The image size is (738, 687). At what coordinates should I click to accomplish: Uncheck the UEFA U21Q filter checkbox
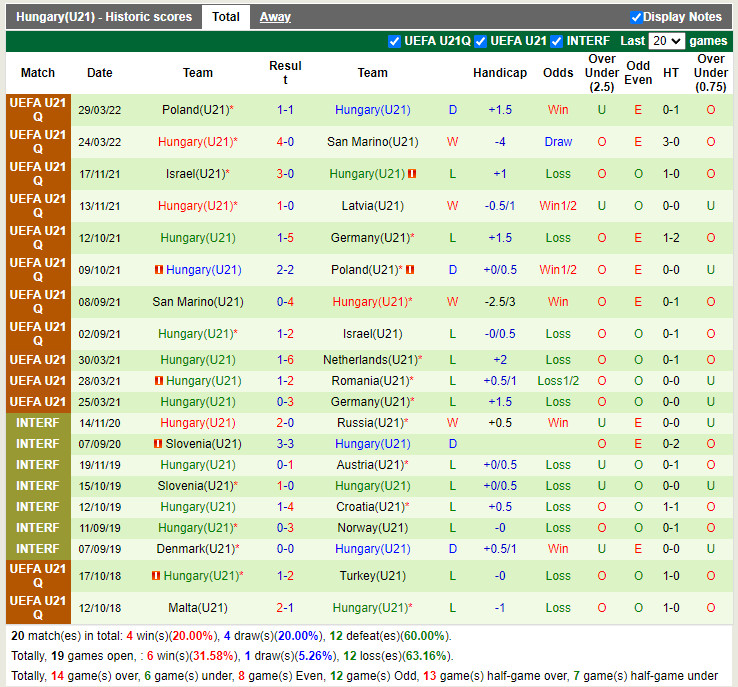[394, 41]
